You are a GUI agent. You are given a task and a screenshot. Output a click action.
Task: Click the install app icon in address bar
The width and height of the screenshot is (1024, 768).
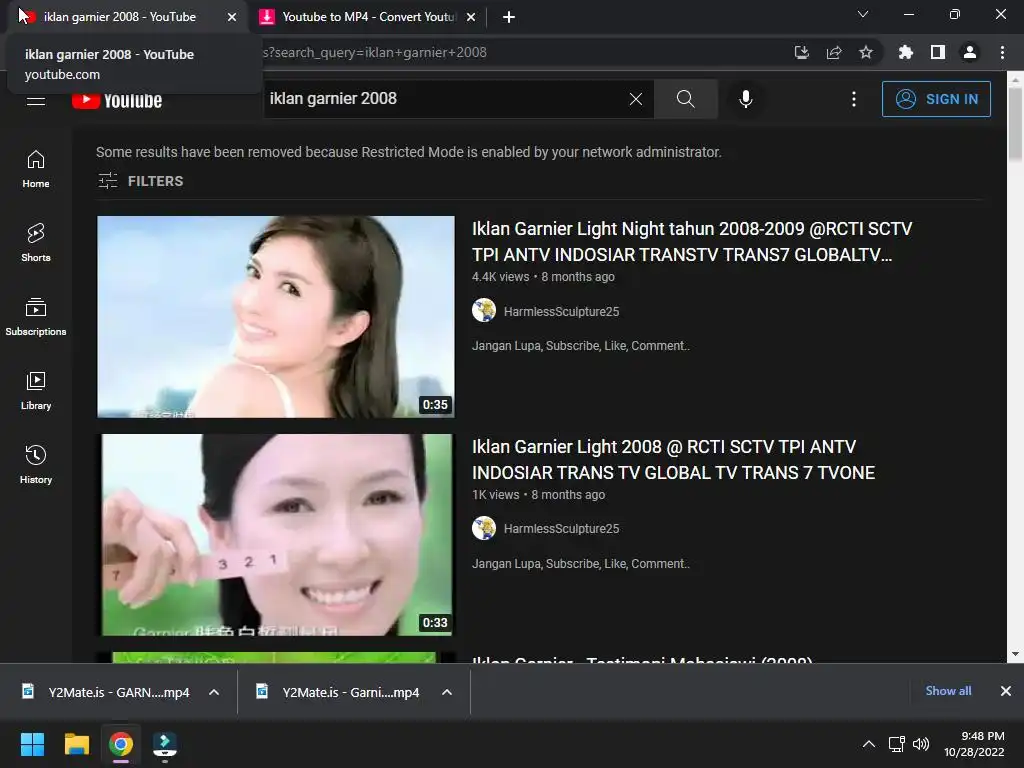click(x=802, y=52)
